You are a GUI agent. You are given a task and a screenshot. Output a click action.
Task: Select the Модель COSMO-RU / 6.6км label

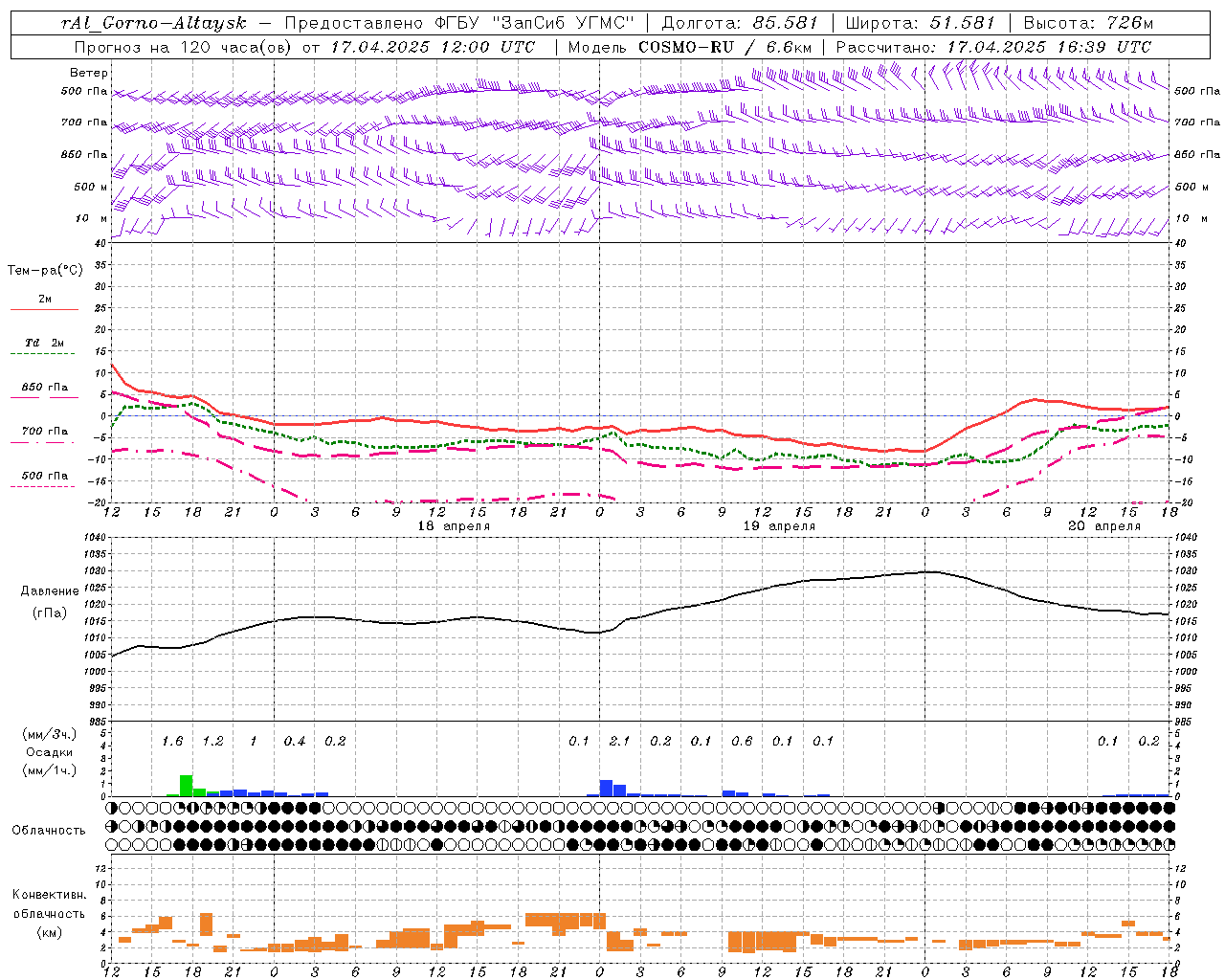[x=690, y=47]
